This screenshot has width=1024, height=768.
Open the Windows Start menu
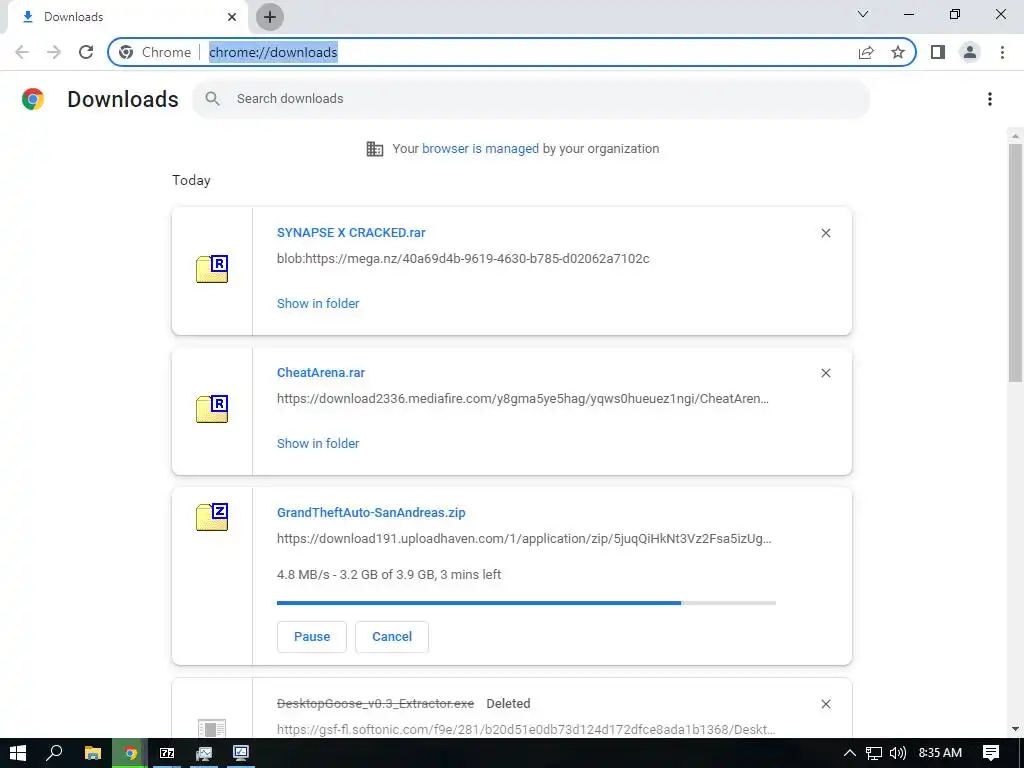pos(18,753)
